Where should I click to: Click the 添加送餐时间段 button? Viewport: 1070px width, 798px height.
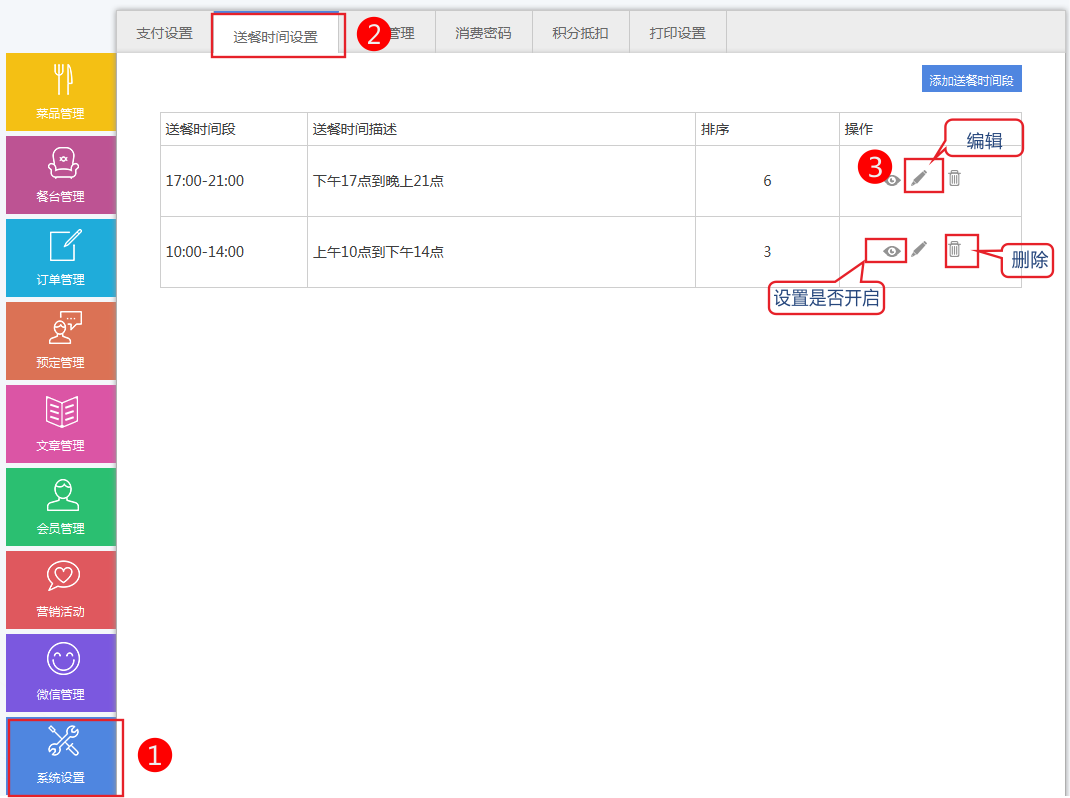971,80
